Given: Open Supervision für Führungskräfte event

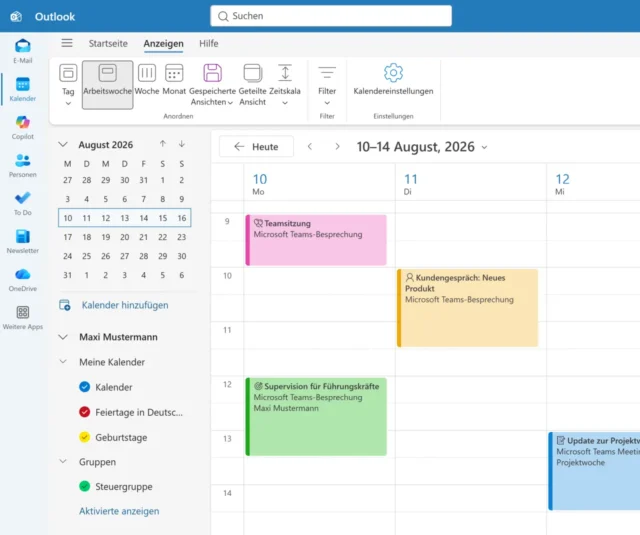Looking at the screenshot, I should [x=316, y=417].
